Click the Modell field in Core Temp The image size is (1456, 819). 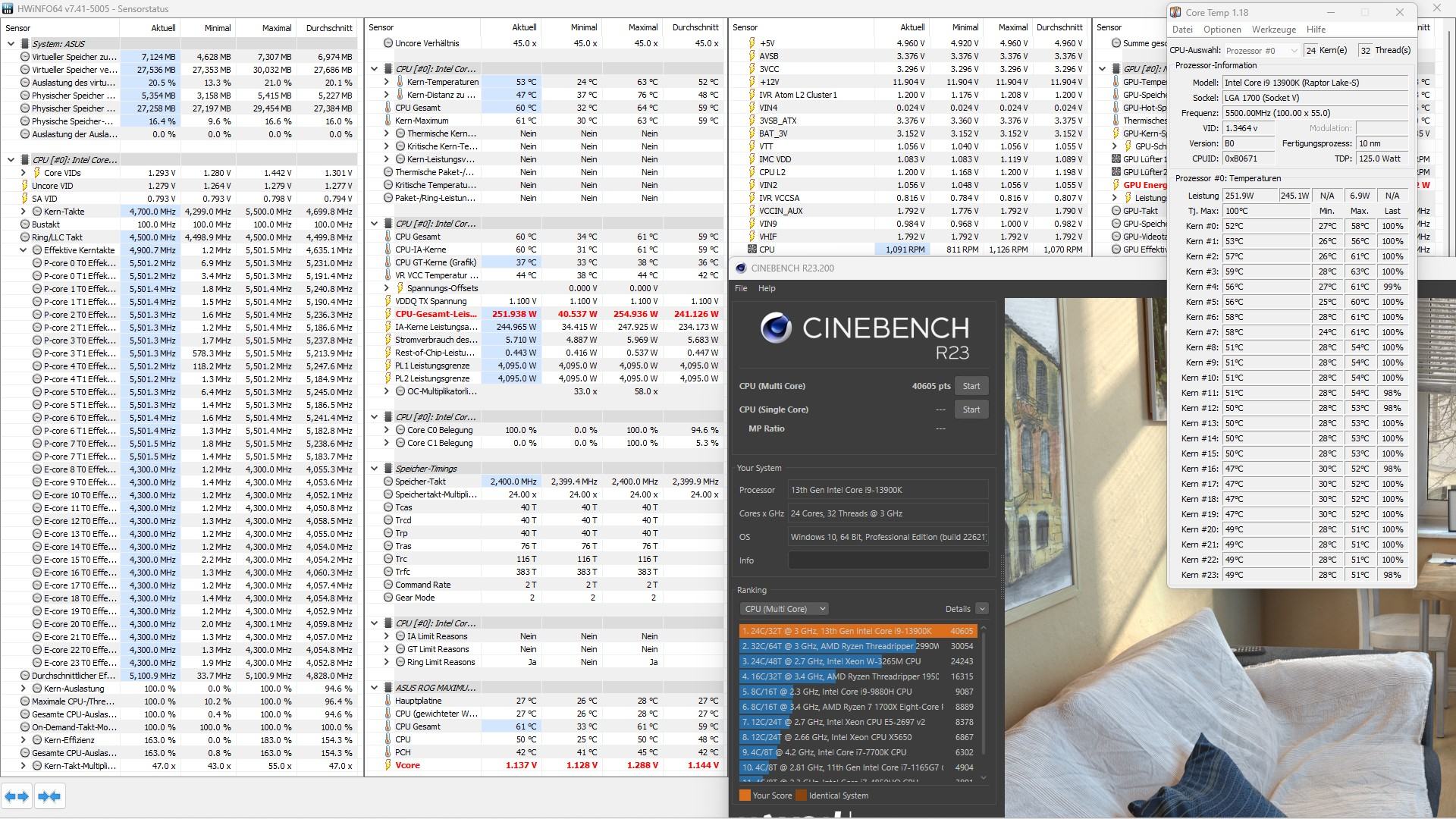tap(1315, 83)
